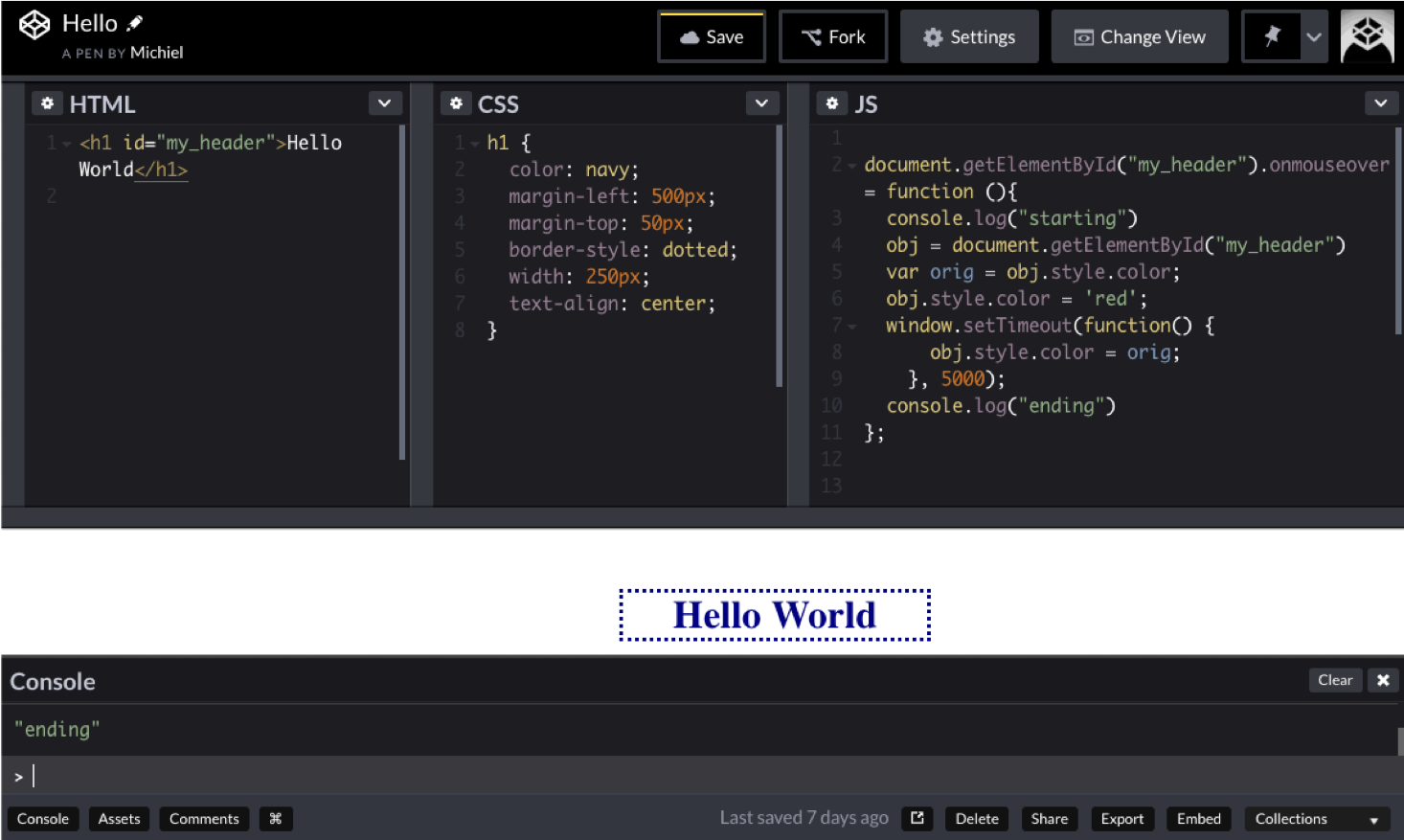Click the 'border-style: dotted;' CSS line

623,250
